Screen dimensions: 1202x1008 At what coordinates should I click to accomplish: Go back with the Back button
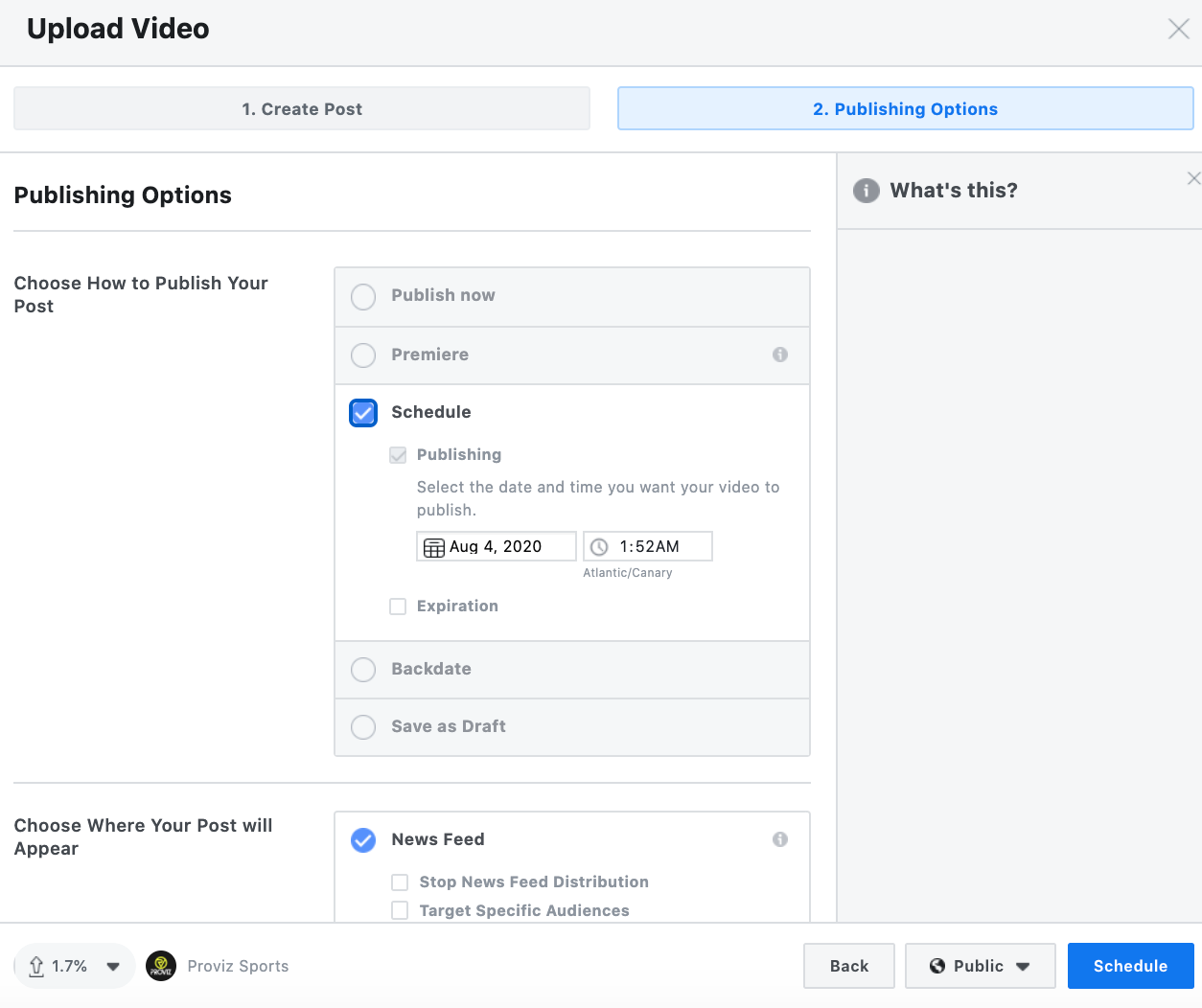(848, 966)
